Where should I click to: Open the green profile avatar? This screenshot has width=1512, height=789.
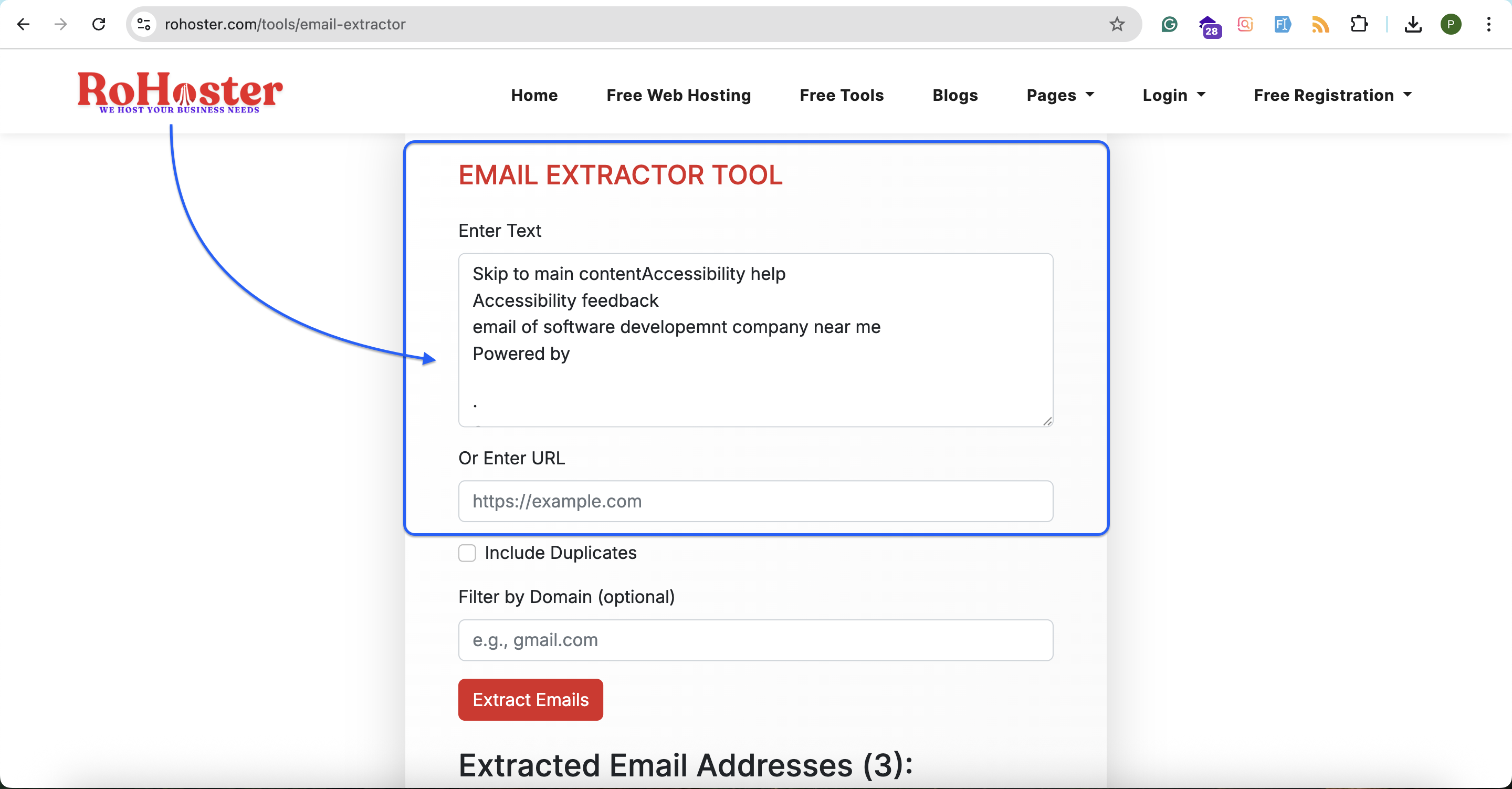coord(1451,24)
